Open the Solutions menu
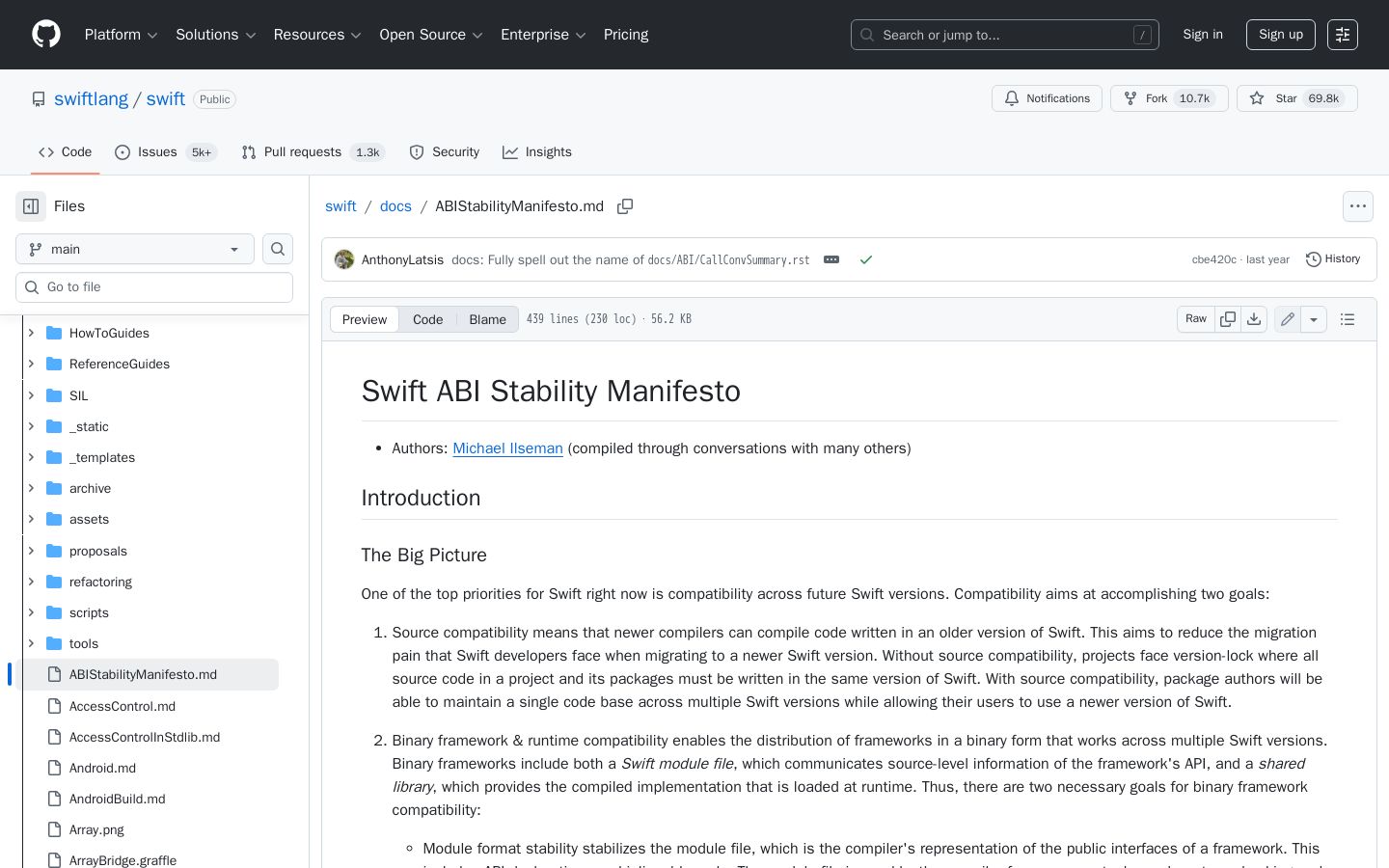 pyautogui.click(x=215, y=35)
